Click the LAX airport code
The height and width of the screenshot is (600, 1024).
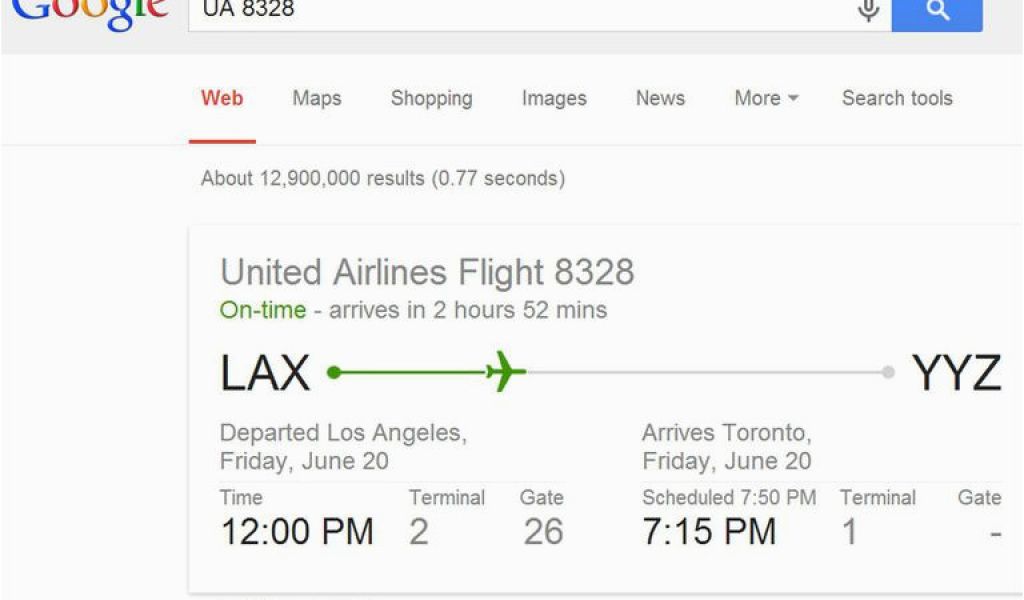tap(264, 373)
